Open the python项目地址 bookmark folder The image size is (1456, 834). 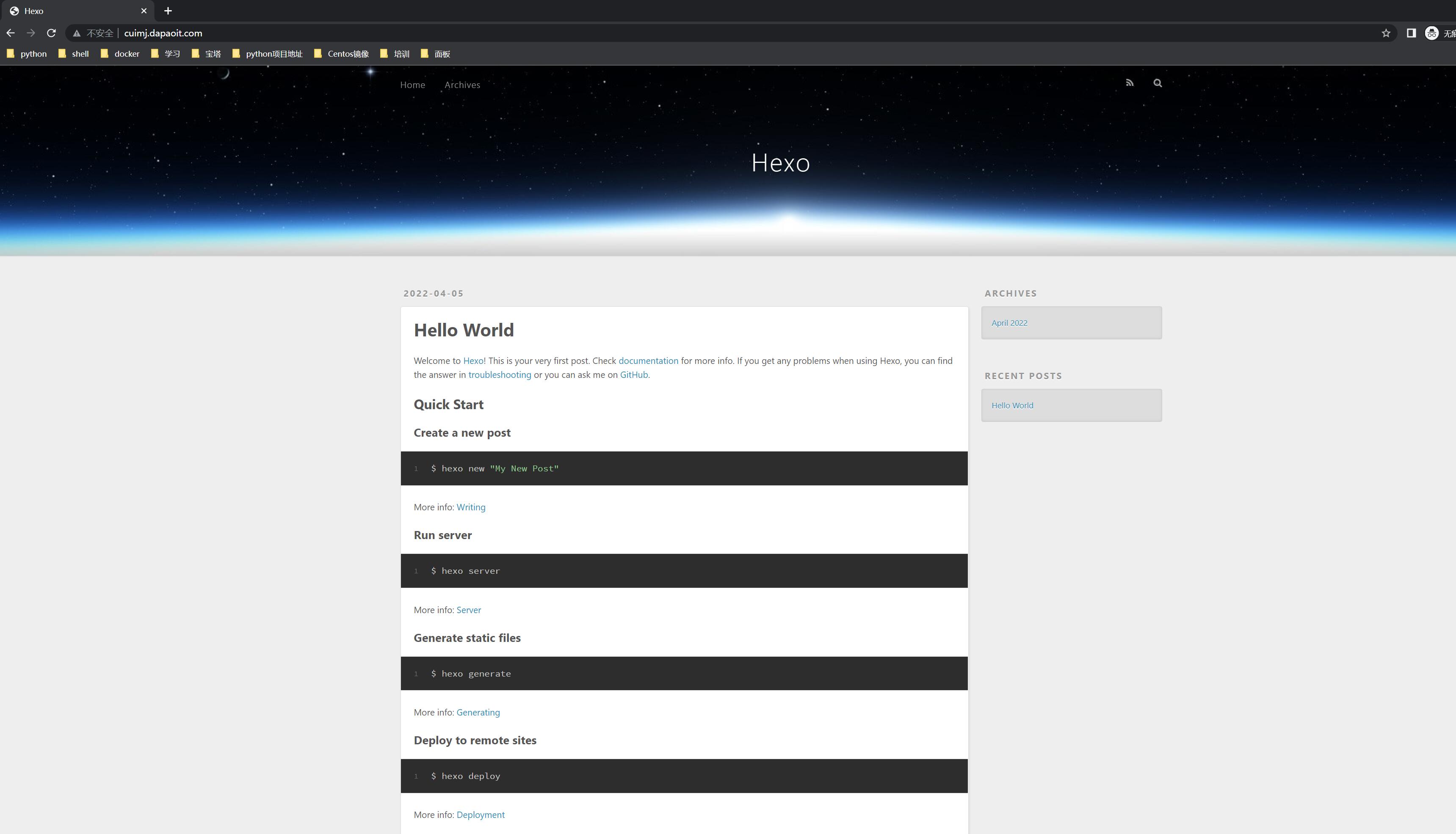click(x=268, y=54)
